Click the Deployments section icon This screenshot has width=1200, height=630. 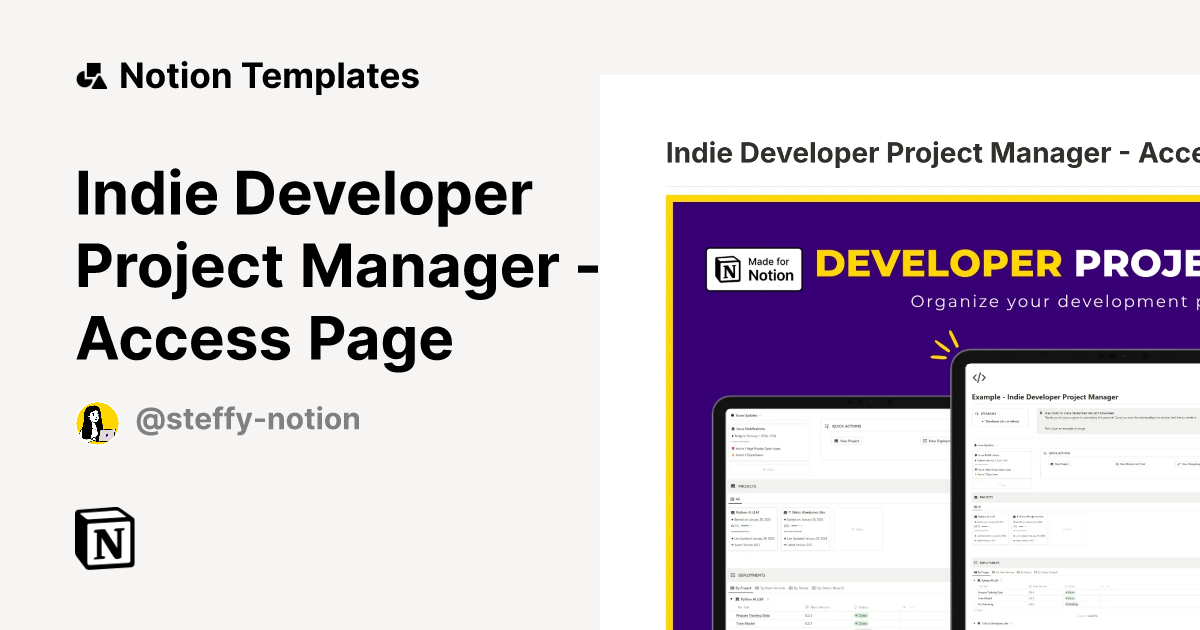733,575
